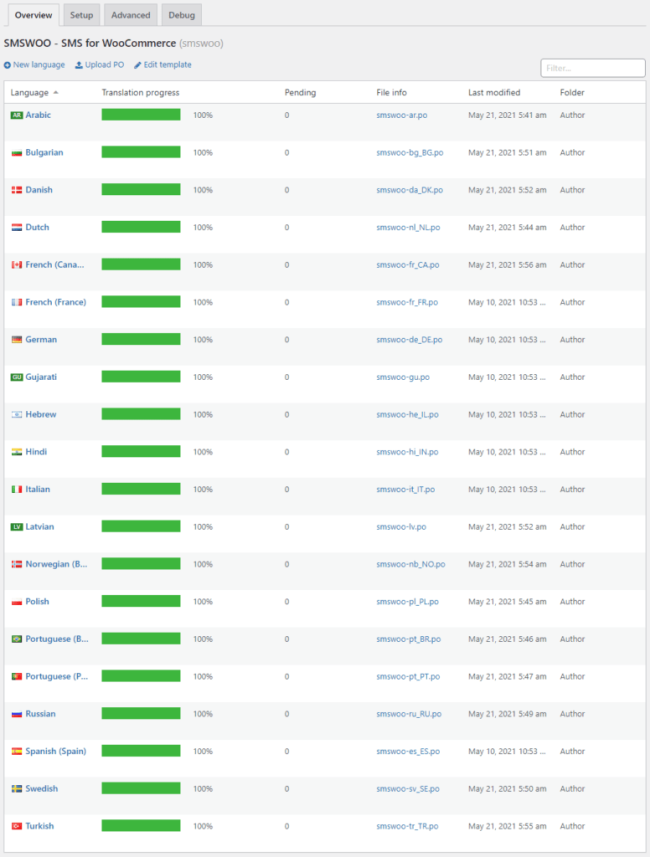The image size is (650, 857).
Task: Click the Italian flag icon
Action: (16, 490)
